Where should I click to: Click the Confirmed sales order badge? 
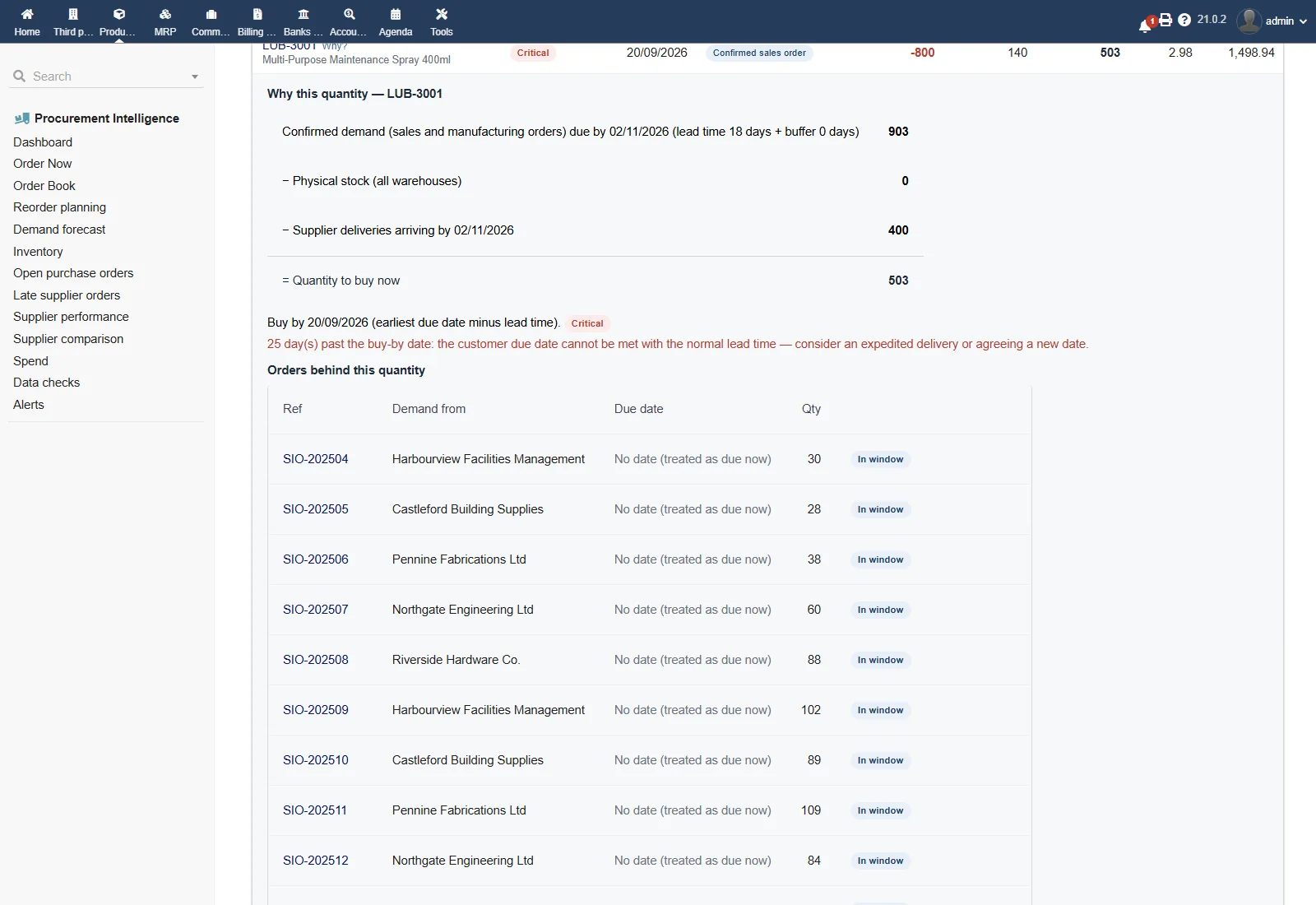click(759, 53)
